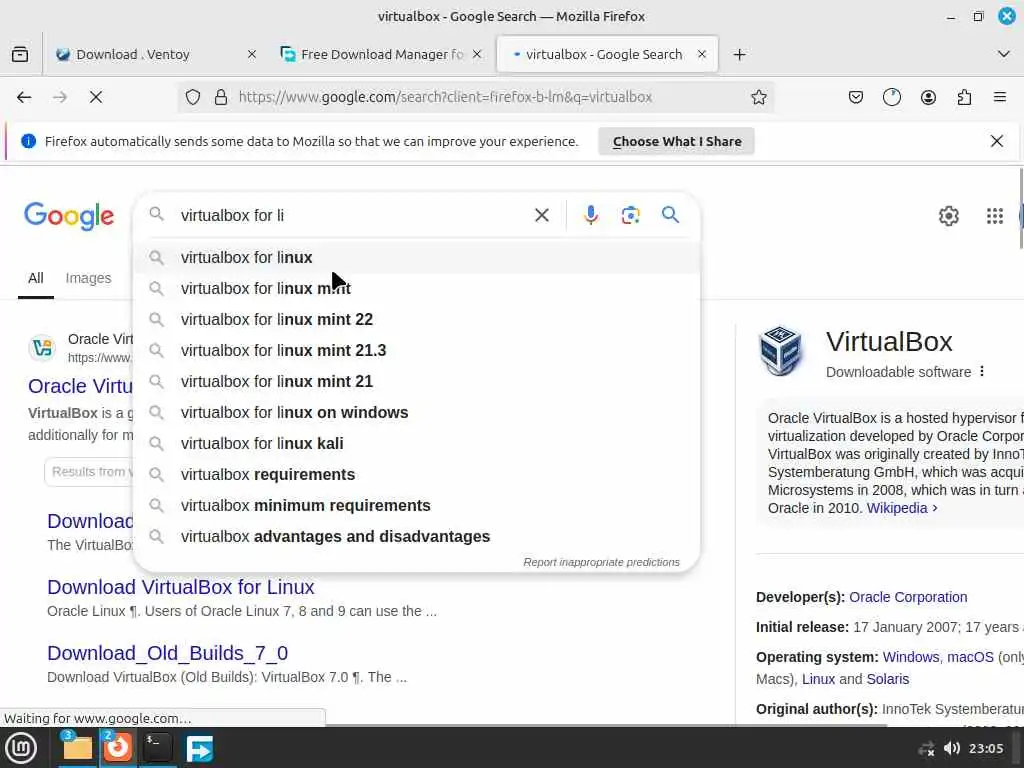Open the file manager in taskbar

(x=77, y=748)
